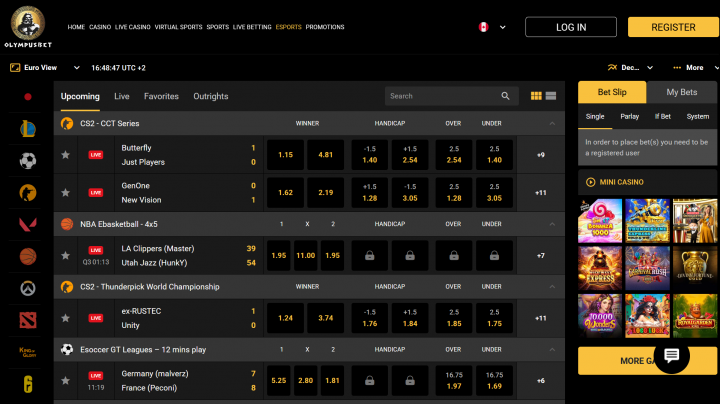Image resolution: width=720 pixels, height=404 pixels.
Task: Open the Bet Slip tab
Action: point(612,92)
